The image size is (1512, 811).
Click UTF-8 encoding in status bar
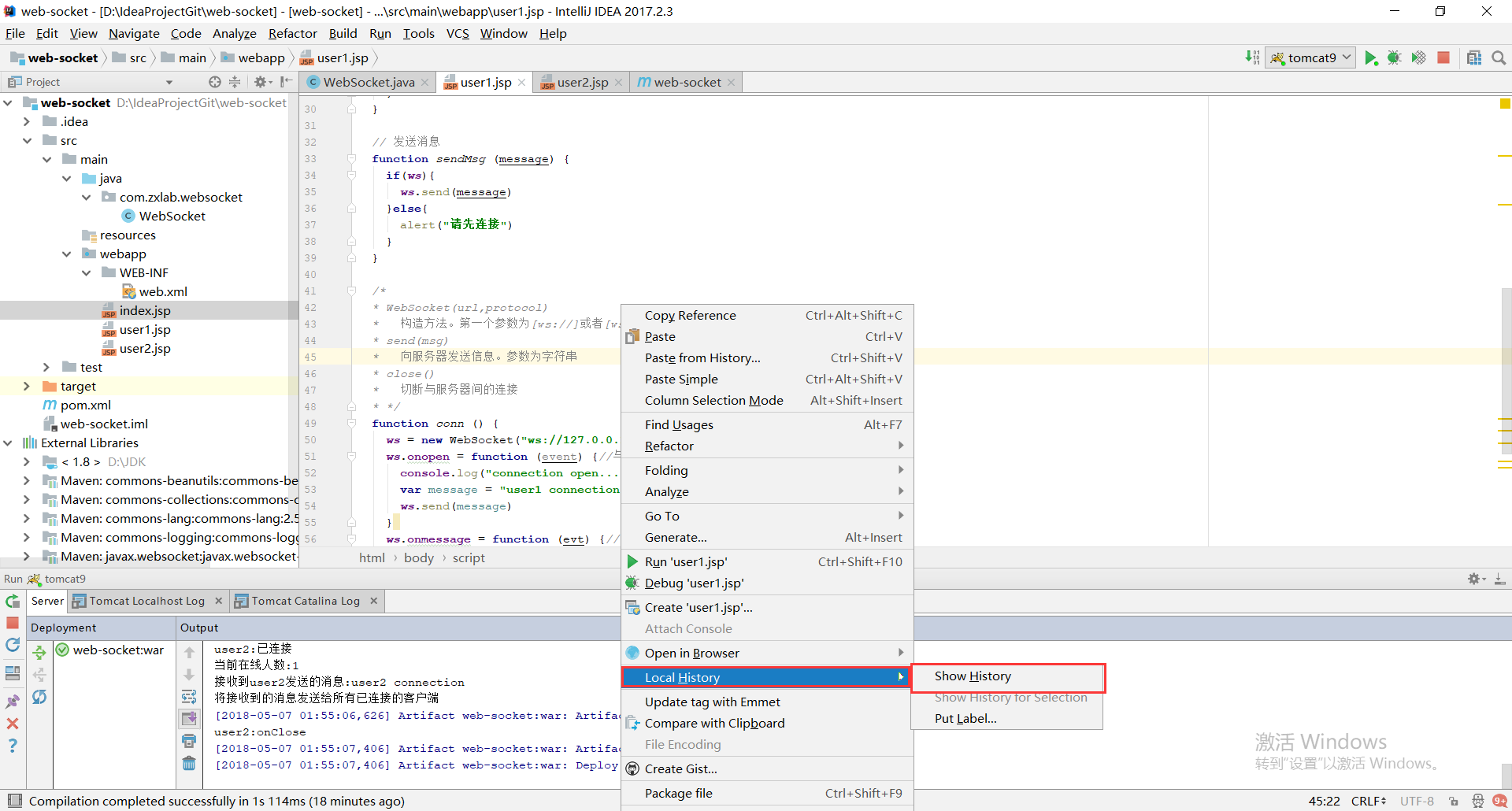(x=1417, y=801)
